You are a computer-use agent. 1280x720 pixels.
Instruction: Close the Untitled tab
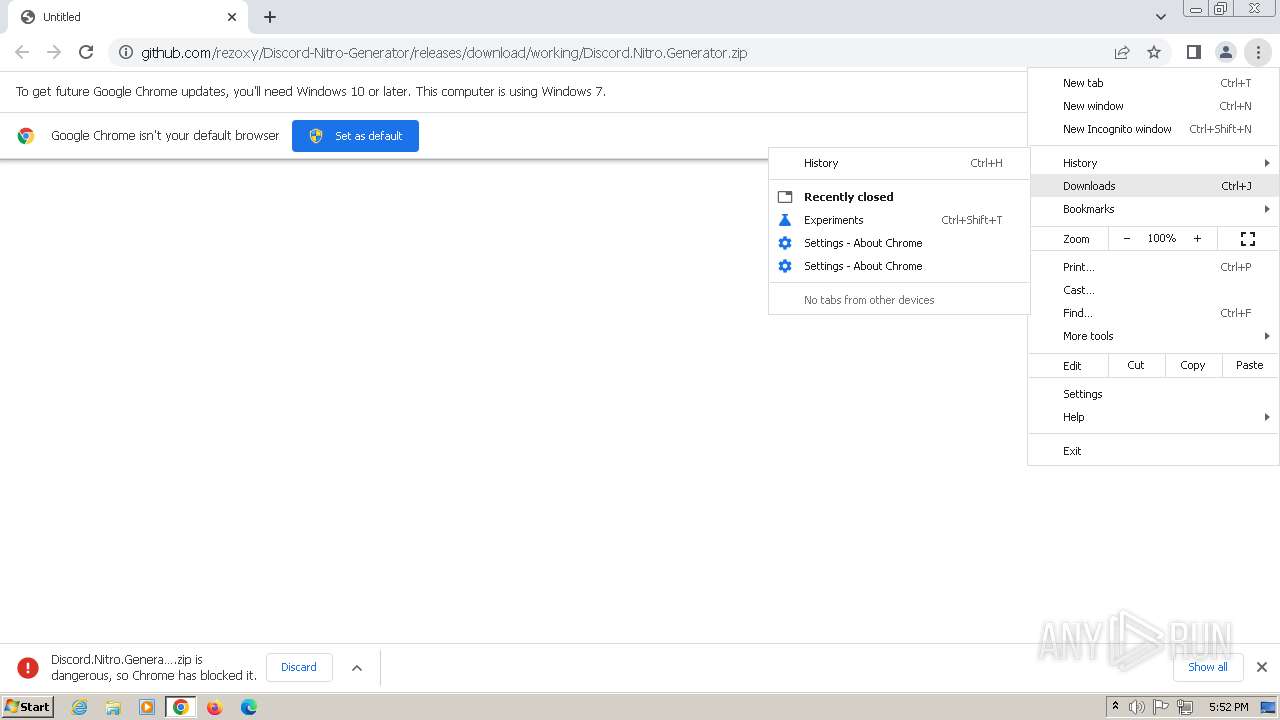pyautogui.click(x=232, y=17)
